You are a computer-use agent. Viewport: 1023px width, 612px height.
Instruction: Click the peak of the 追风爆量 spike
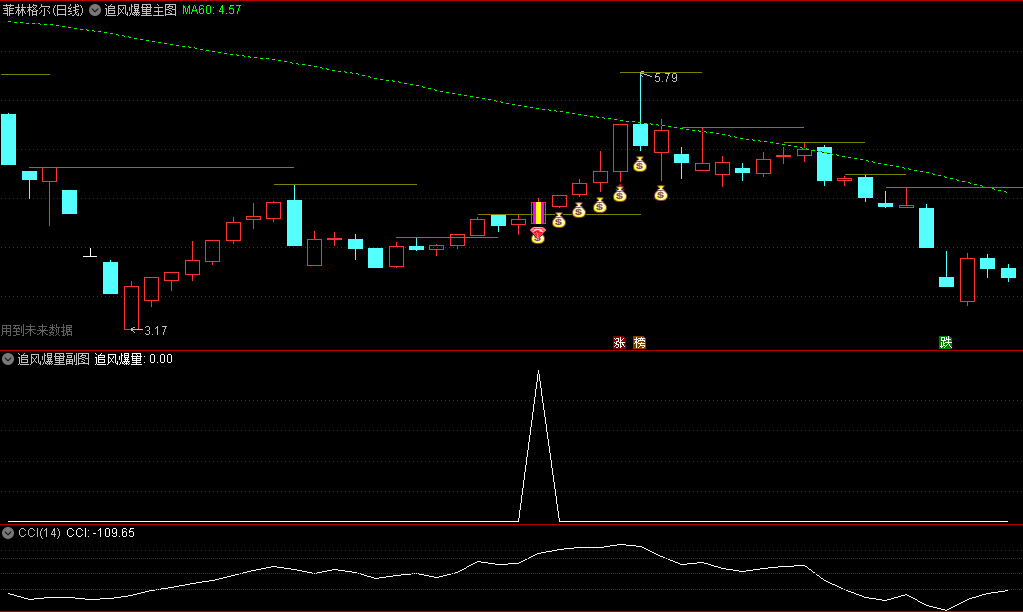pos(538,371)
